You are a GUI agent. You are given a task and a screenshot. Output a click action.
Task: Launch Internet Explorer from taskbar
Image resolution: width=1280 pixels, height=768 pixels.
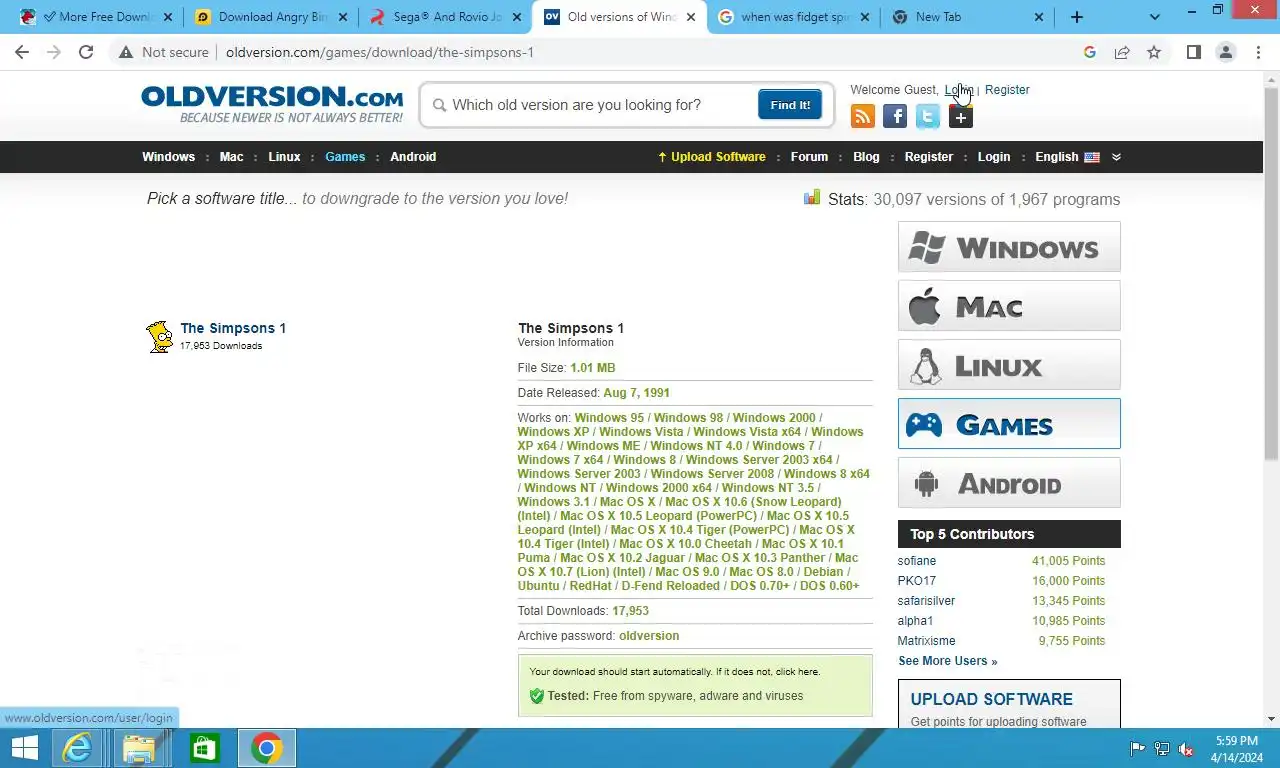point(77,748)
